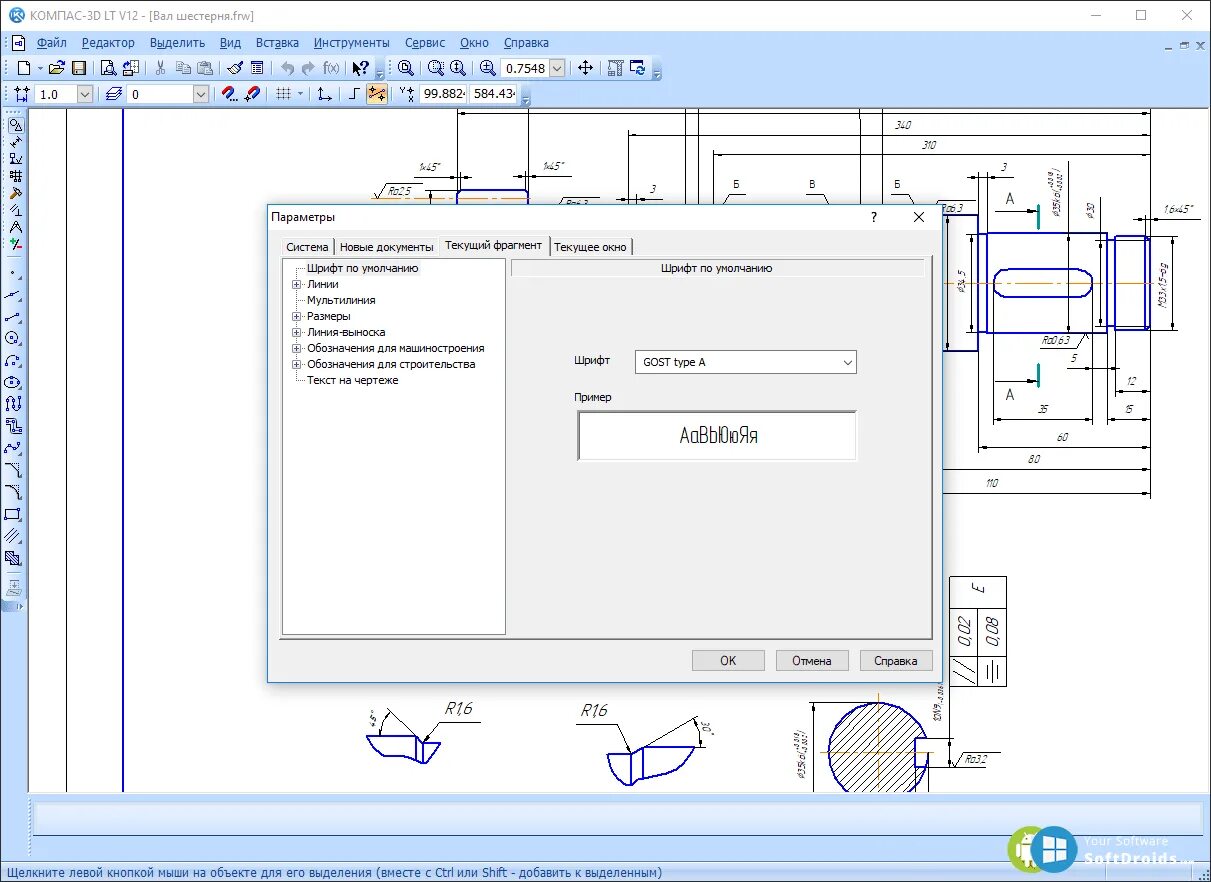The image size is (1211, 882).
Task: Select the Hatch tool in left panel
Action: pos(14,558)
